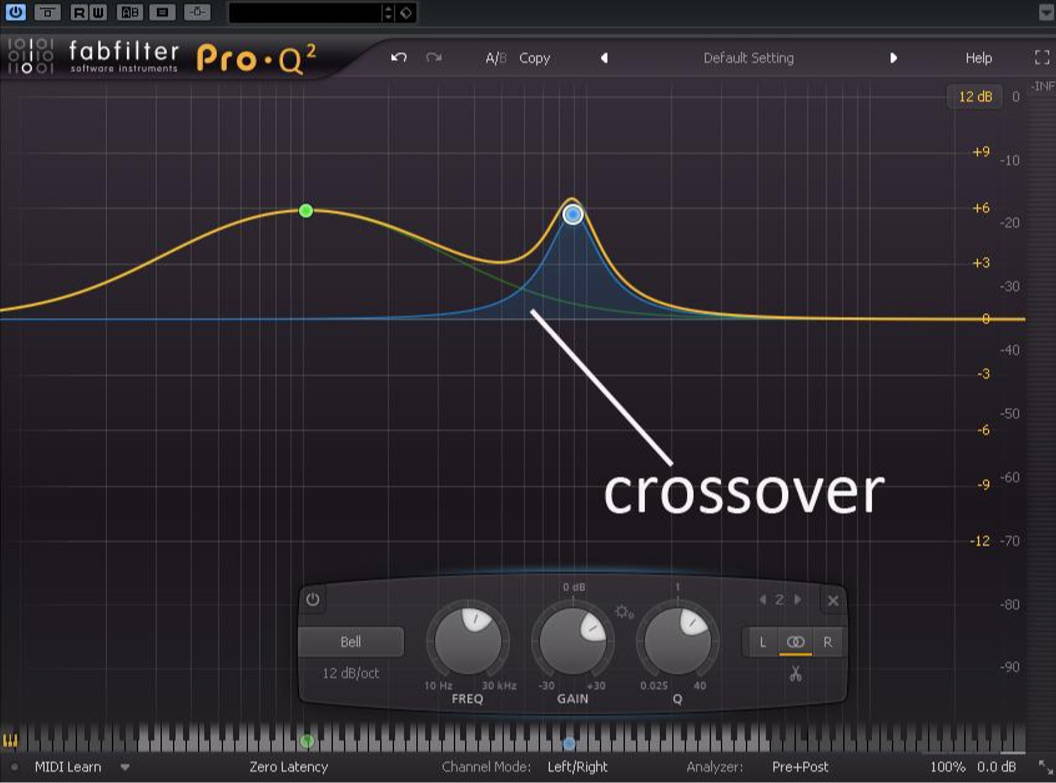1056x783 pixels.
Task: Toggle full screen mode
Action: (1042, 58)
